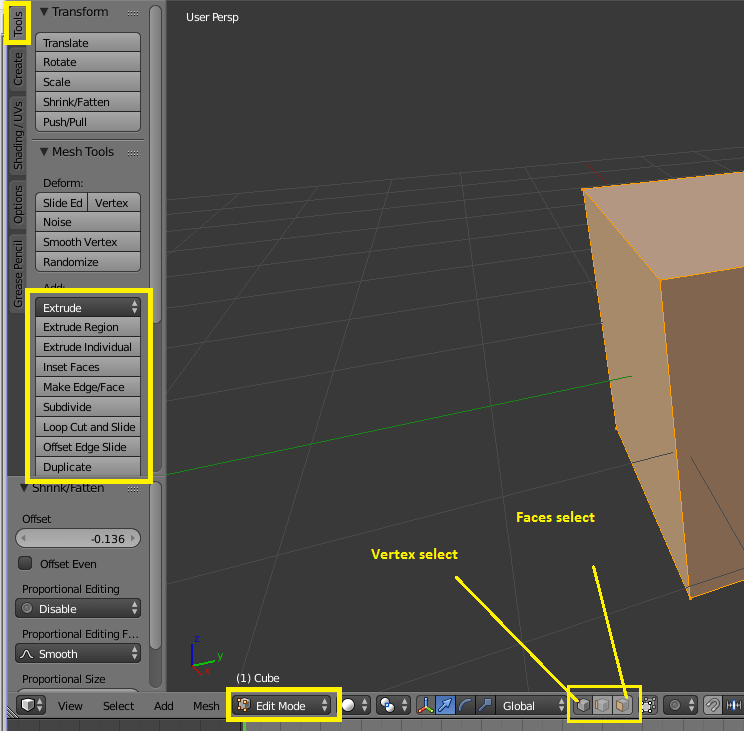Toggle the snap magnet icon
This screenshot has height=731, width=744.
point(713,705)
